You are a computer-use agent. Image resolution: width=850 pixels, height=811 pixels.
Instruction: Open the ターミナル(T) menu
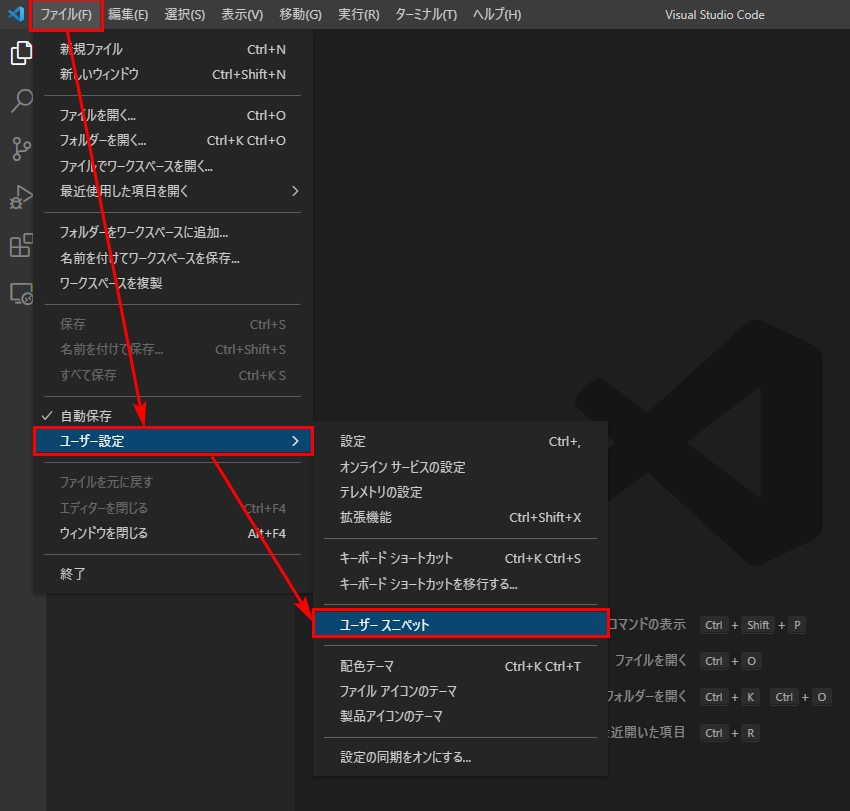[426, 15]
